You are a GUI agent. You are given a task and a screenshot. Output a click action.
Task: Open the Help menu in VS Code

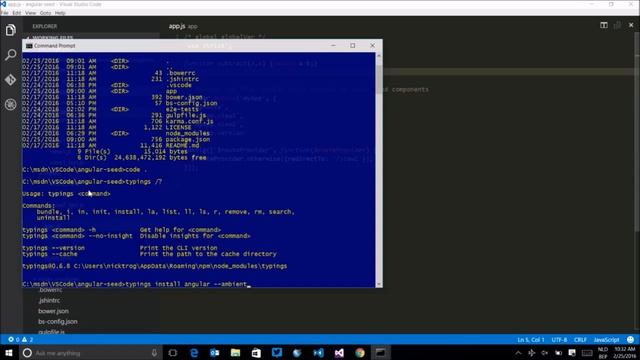point(60,13)
